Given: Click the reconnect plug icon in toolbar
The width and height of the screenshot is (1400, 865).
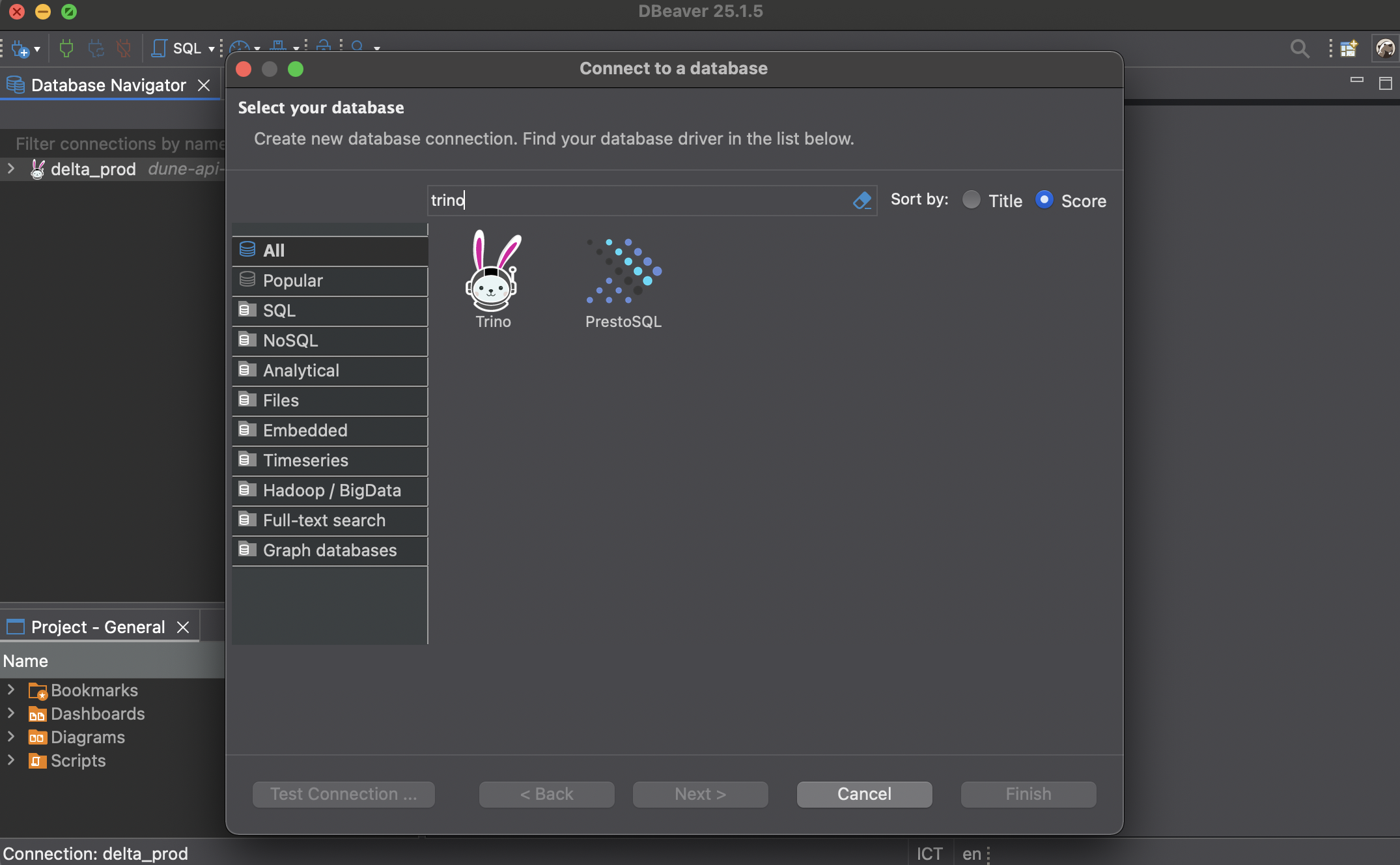Looking at the screenshot, I should tap(96, 48).
